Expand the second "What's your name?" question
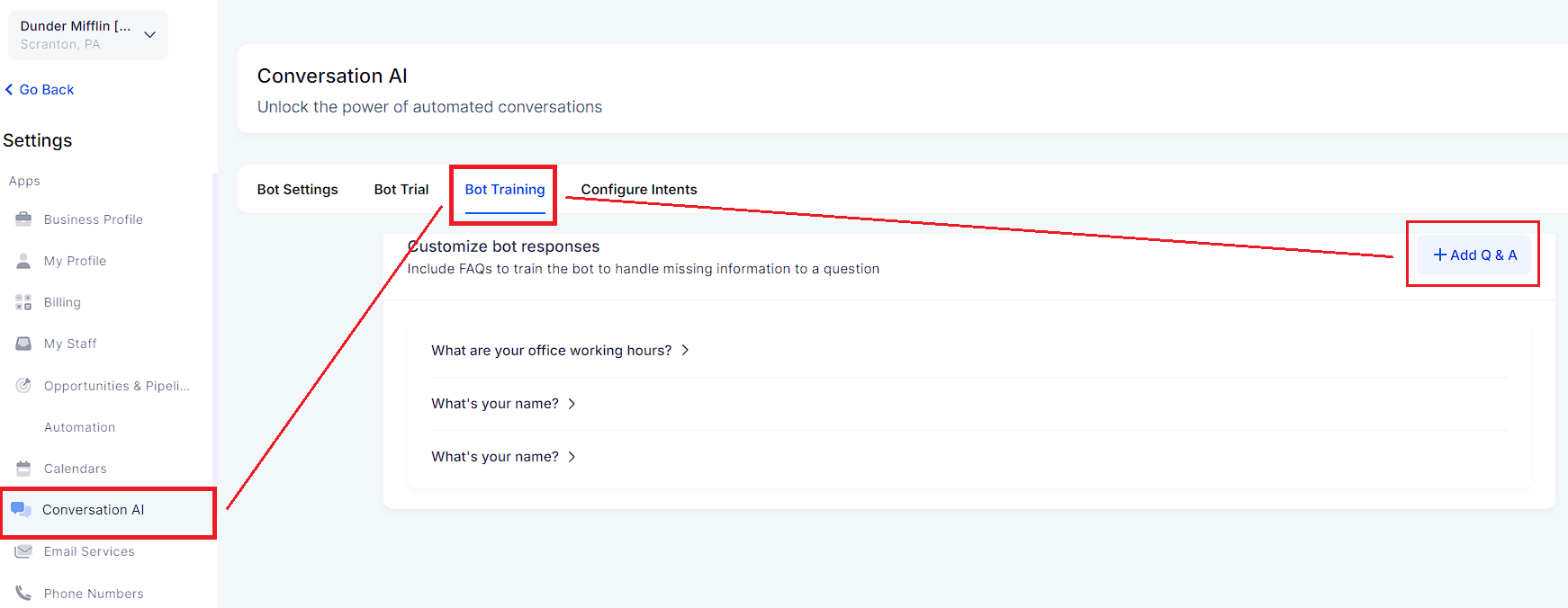 click(x=503, y=457)
